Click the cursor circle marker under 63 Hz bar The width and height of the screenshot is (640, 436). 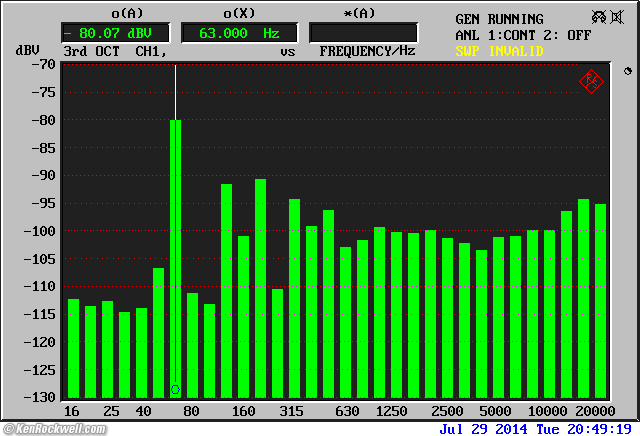coord(175,389)
